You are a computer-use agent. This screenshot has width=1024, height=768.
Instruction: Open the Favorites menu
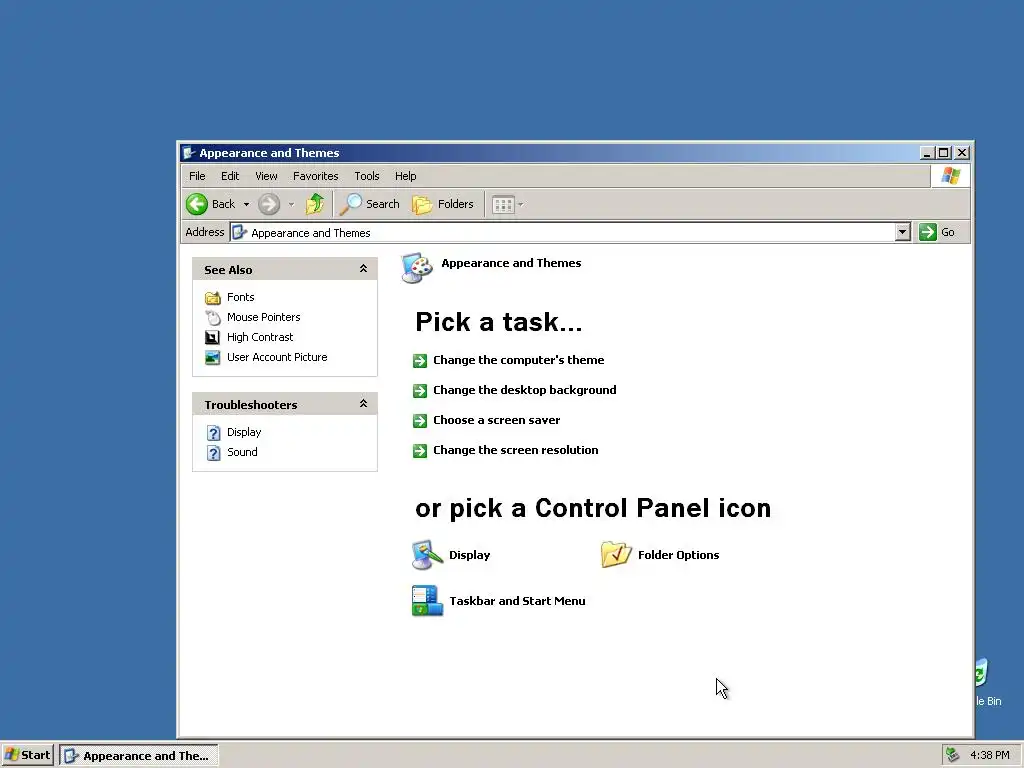315,176
